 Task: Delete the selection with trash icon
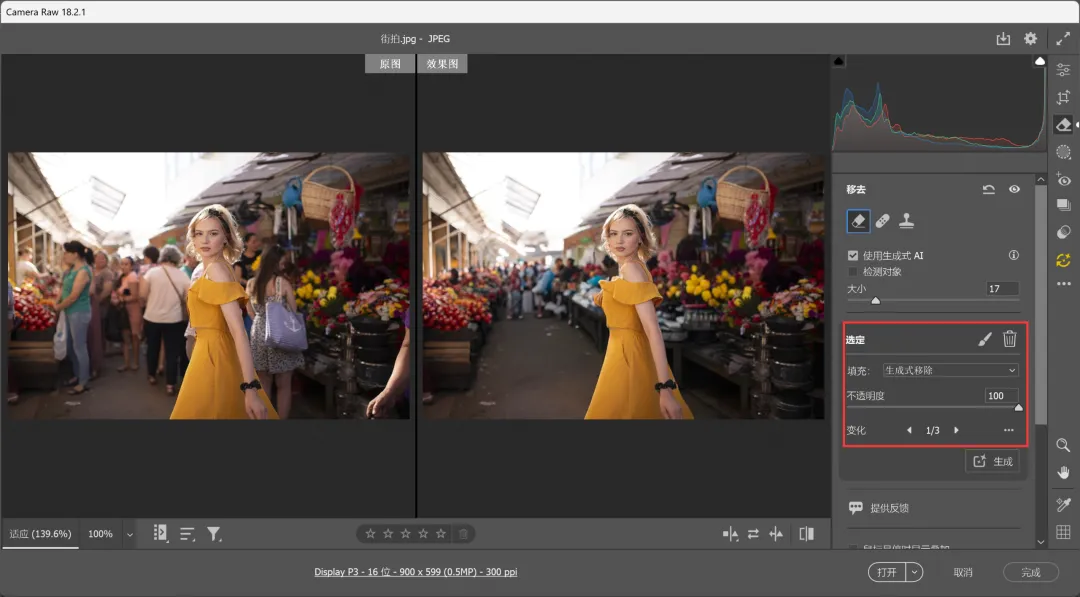[x=1010, y=339]
